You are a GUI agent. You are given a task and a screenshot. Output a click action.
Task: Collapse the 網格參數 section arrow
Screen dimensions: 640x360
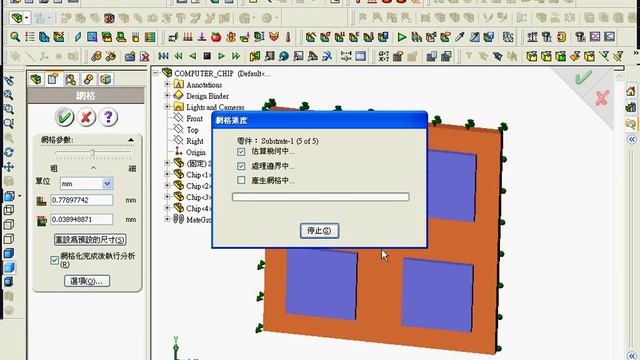tap(131, 140)
